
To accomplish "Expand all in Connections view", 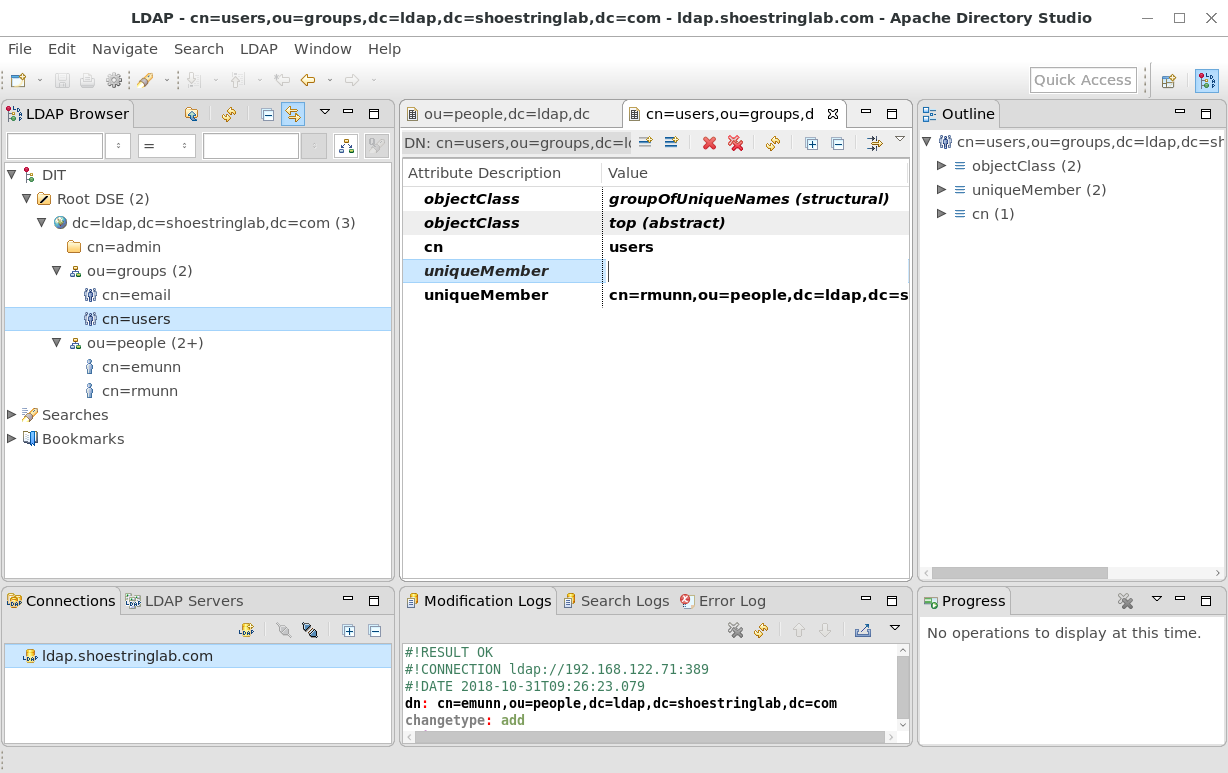I will click(349, 630).
